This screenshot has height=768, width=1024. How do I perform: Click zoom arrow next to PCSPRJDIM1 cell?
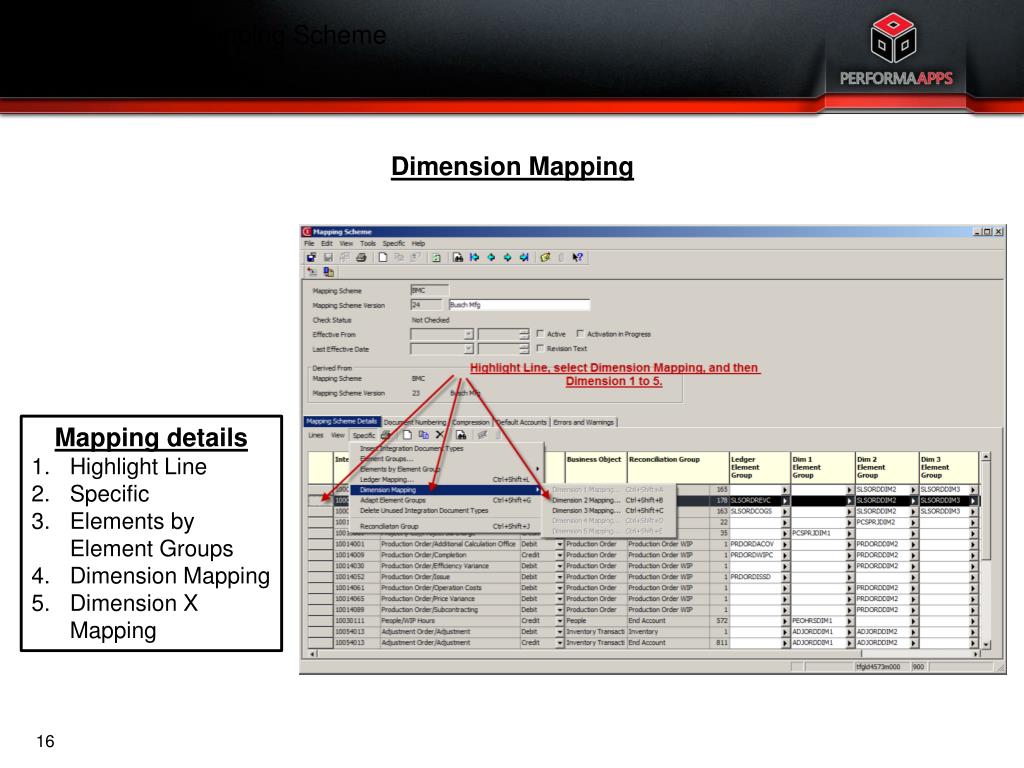[850, 534]
